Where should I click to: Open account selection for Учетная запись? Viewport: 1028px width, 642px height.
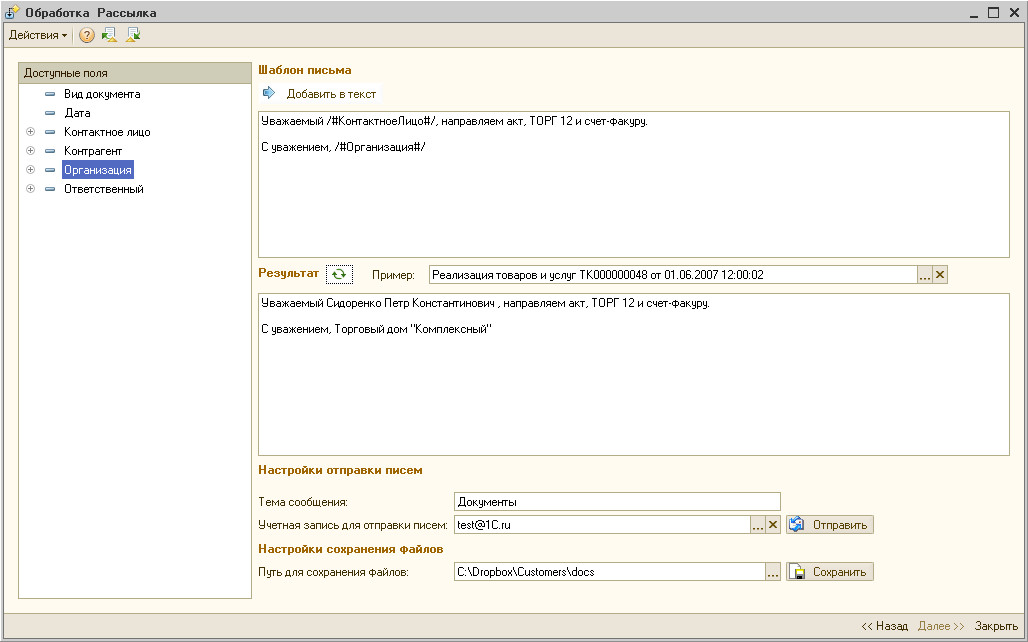757,525
